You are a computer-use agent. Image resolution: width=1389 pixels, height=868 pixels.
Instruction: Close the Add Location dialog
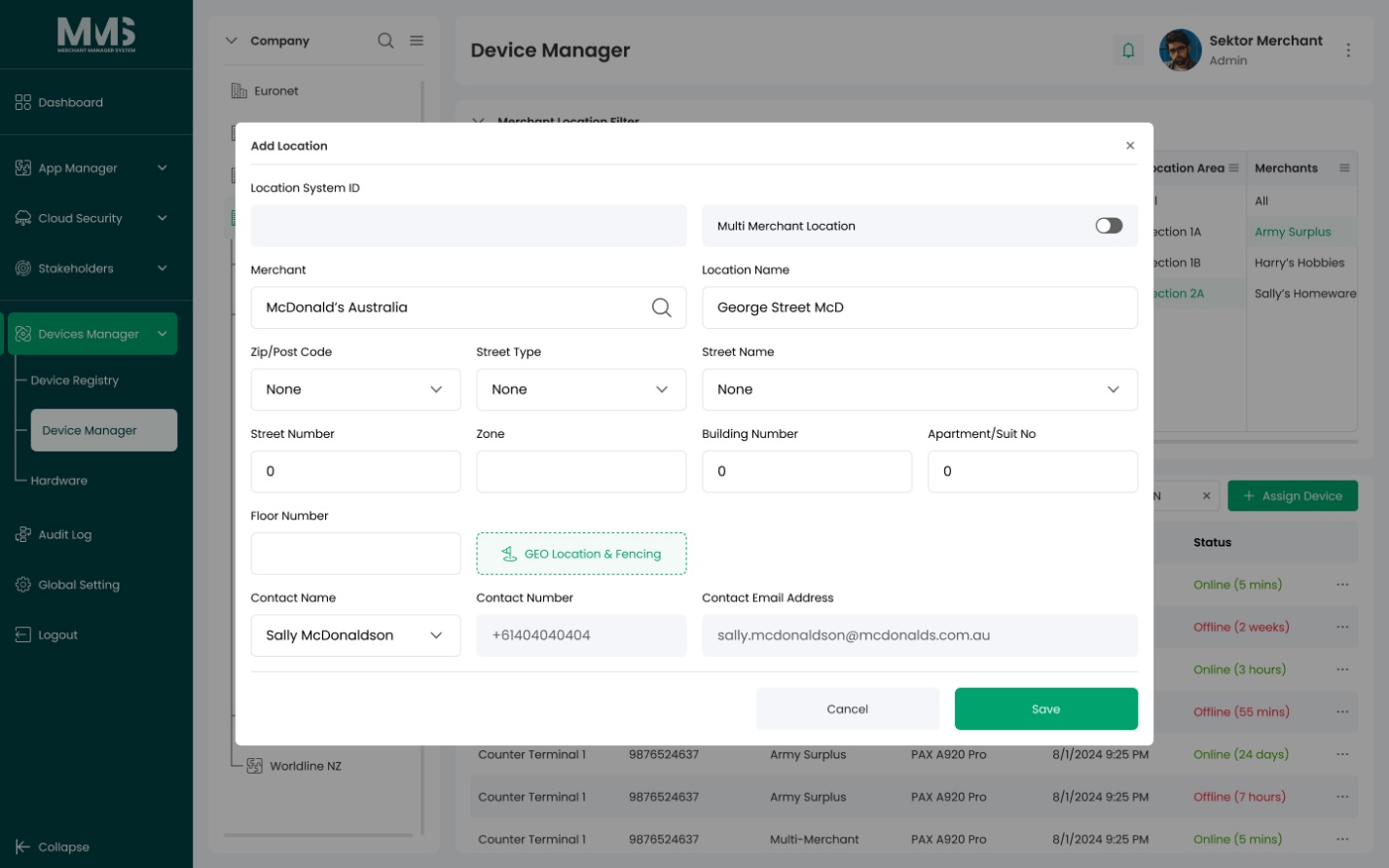pos(1130,146)
